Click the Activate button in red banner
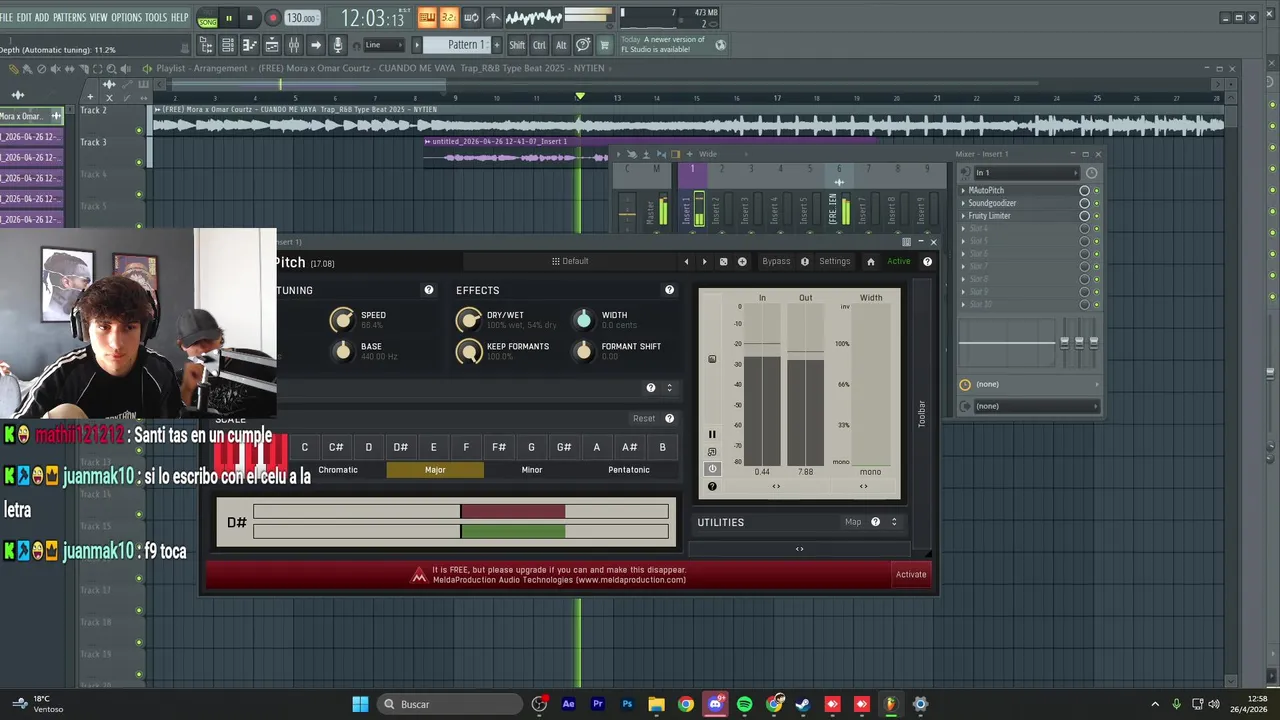This screenshot has height=720, width=1280. [x=911, y=575]
